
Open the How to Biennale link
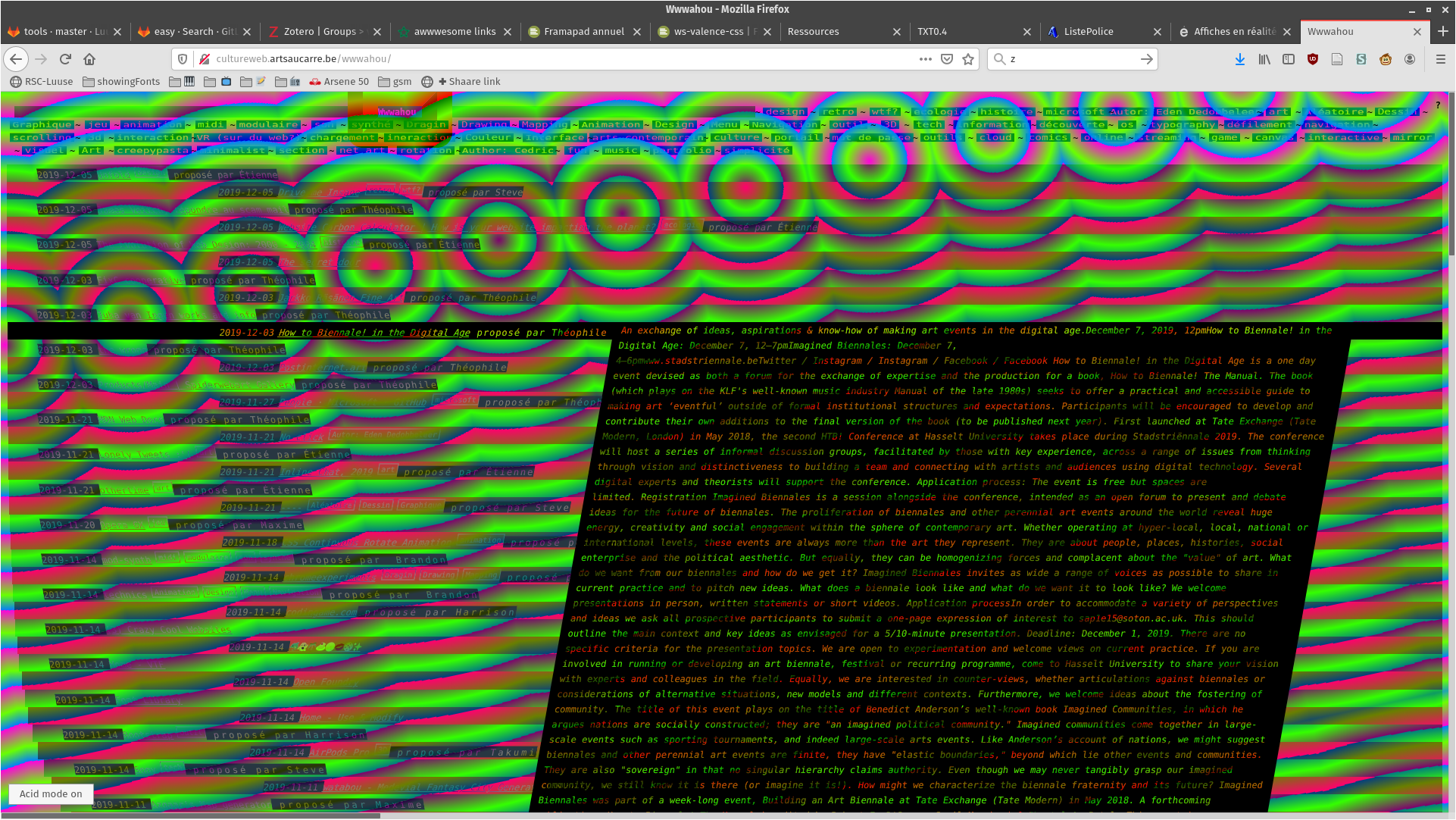pos(374,333)
